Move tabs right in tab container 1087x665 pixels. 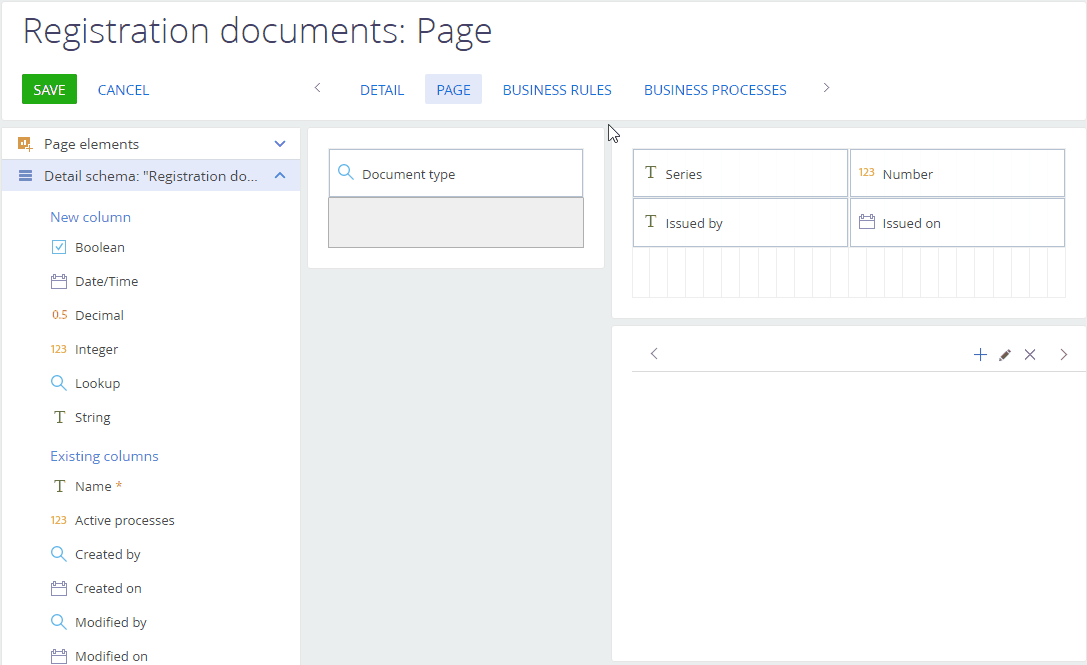tap(1063, 354)
